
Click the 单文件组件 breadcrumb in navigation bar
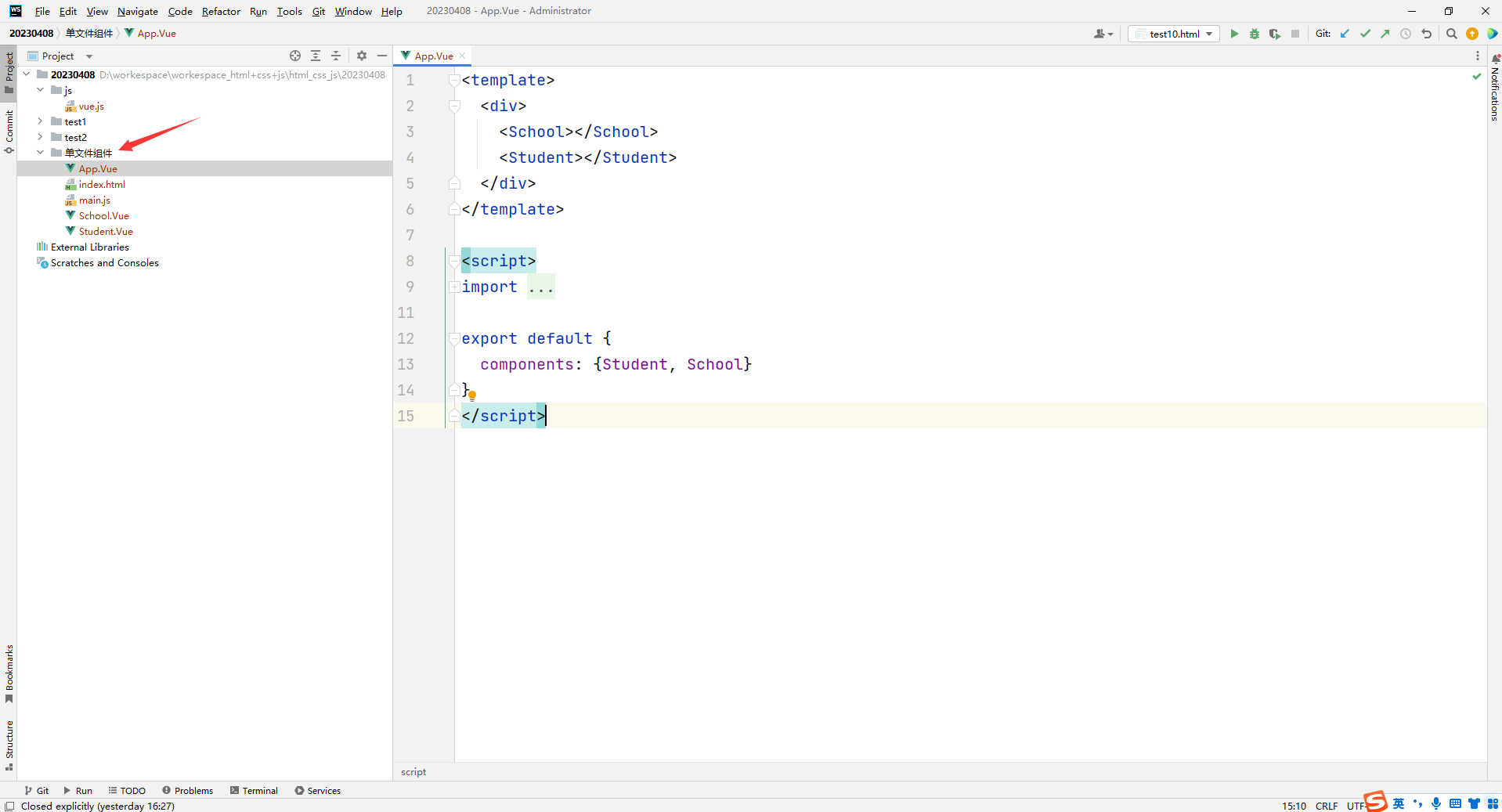click(89, 34)
